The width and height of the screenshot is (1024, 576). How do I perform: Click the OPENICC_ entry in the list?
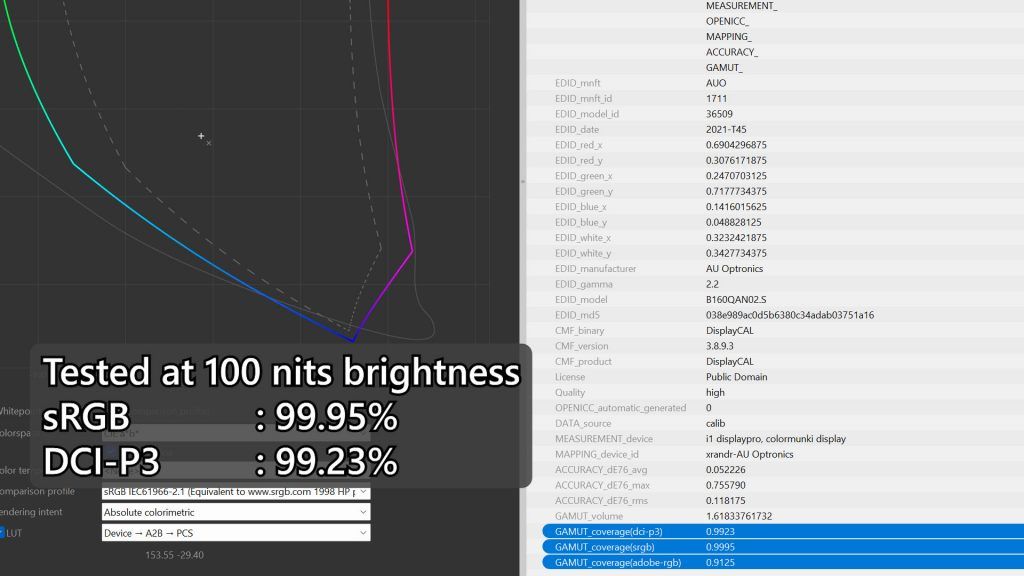click(727, 21)
